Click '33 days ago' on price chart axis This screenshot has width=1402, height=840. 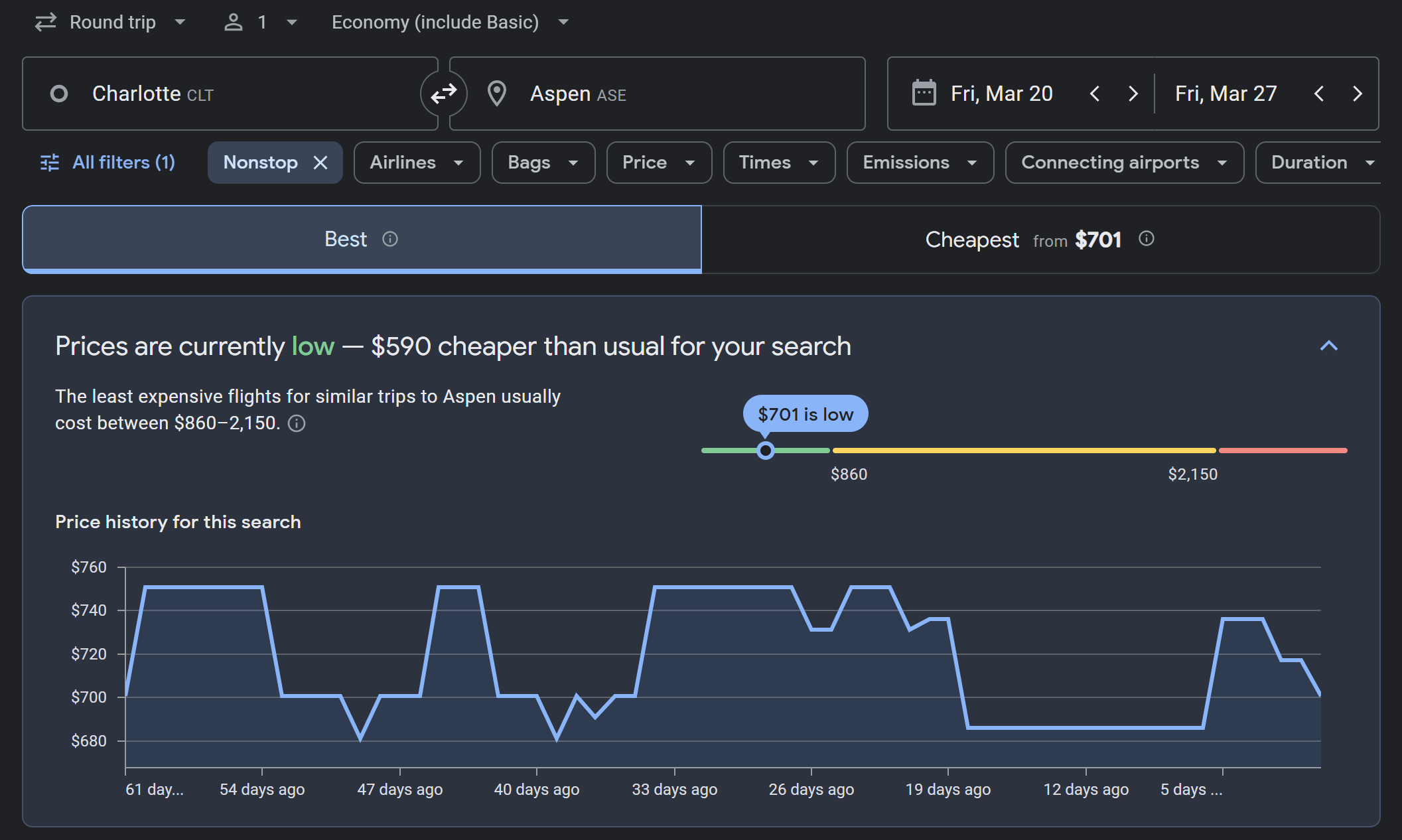[x=675, y=790]
